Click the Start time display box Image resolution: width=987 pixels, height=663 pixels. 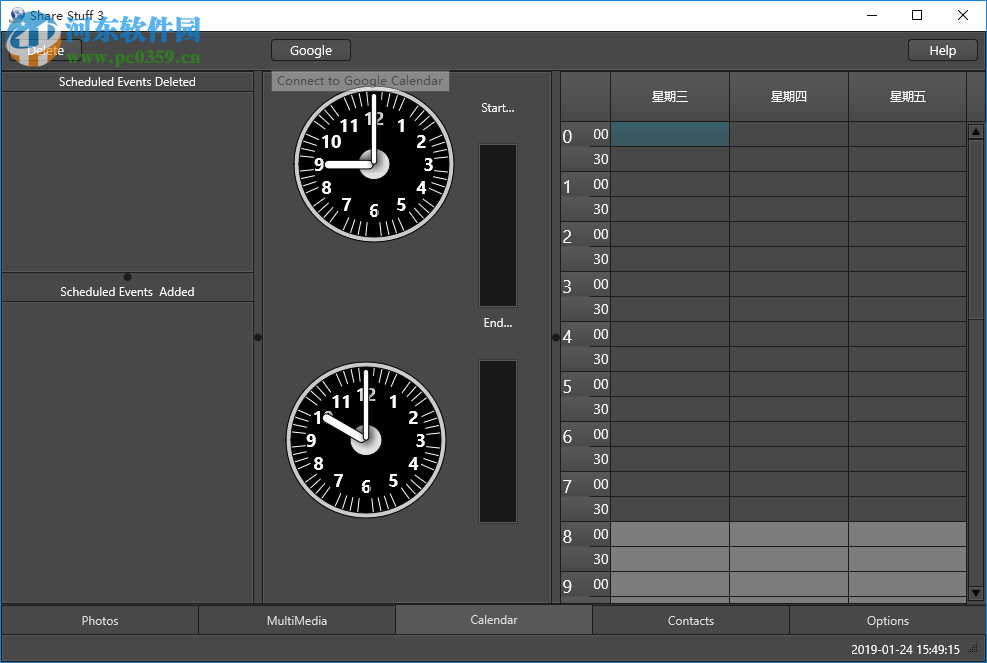[498, 225]
